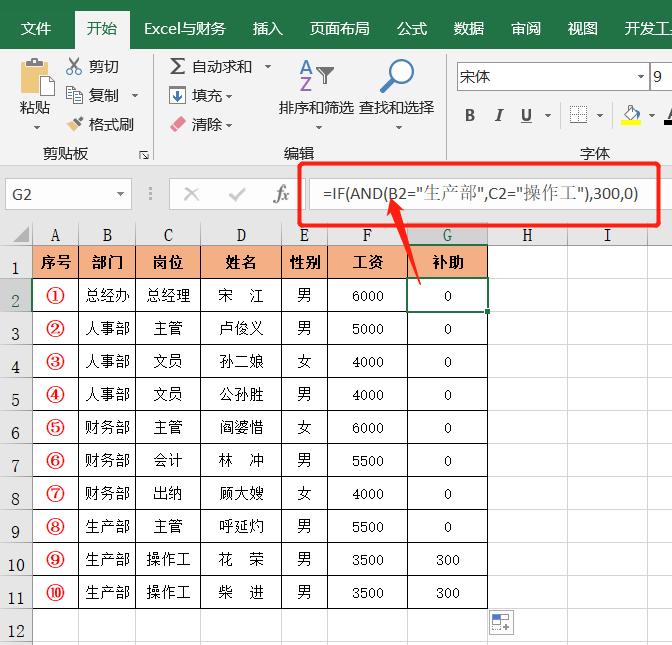Switch to the 公式 ribbon tab
672x645 pixels.
click(x=412, y=29)
